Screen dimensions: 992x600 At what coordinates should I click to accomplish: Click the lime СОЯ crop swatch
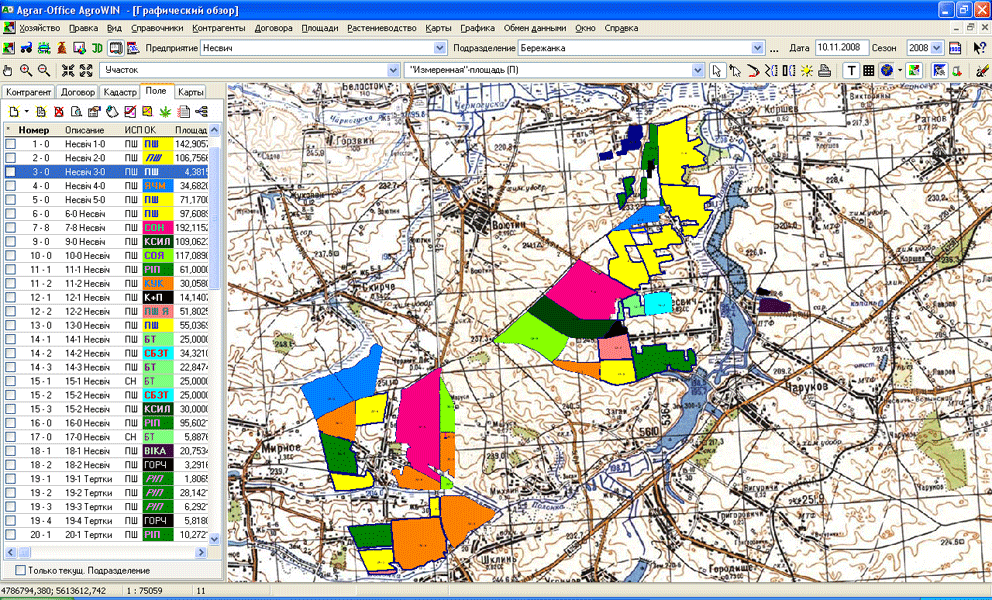pos(158,255)
